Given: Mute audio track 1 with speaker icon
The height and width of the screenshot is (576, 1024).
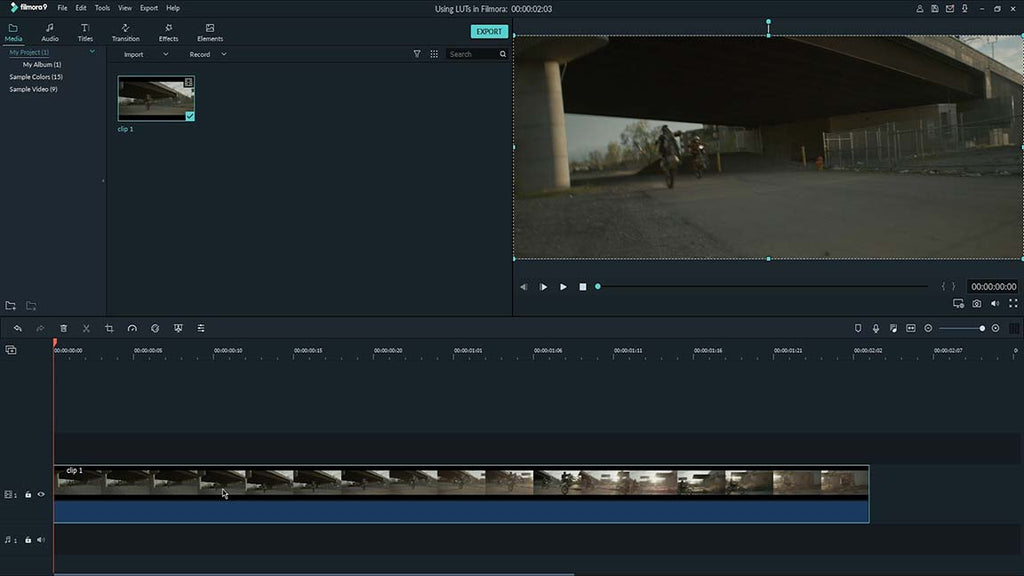Looking at the screenshot, I should pyautogui.click(x=41, y=540).
